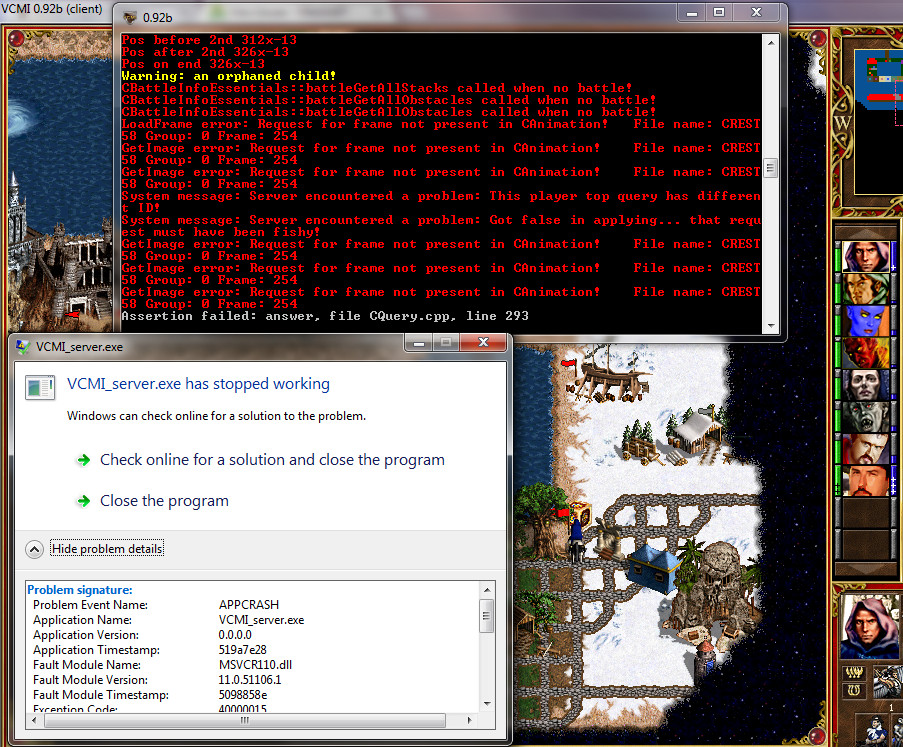903x747 pixels.
Task: Click the hero morale icon below large portrait
Action: pos(854,672)
